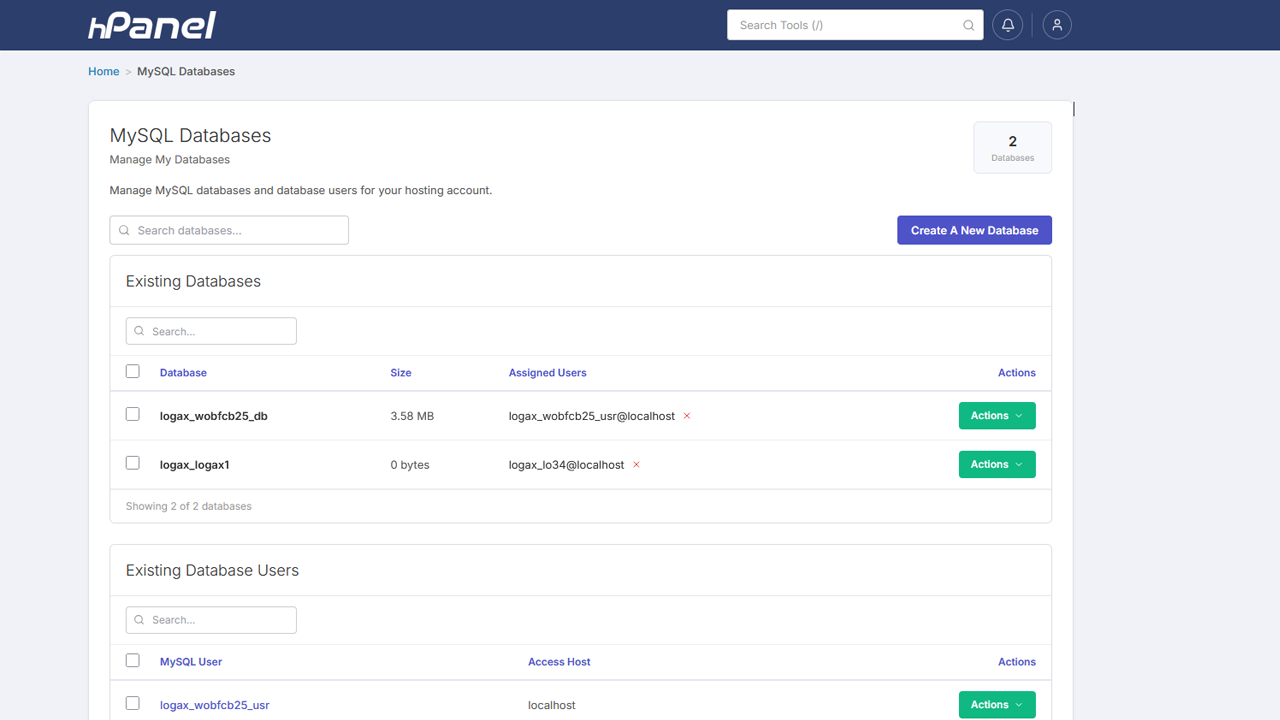
Task: Open Actions dropdown for logax_wobfcb25_db
Action: 997,416
